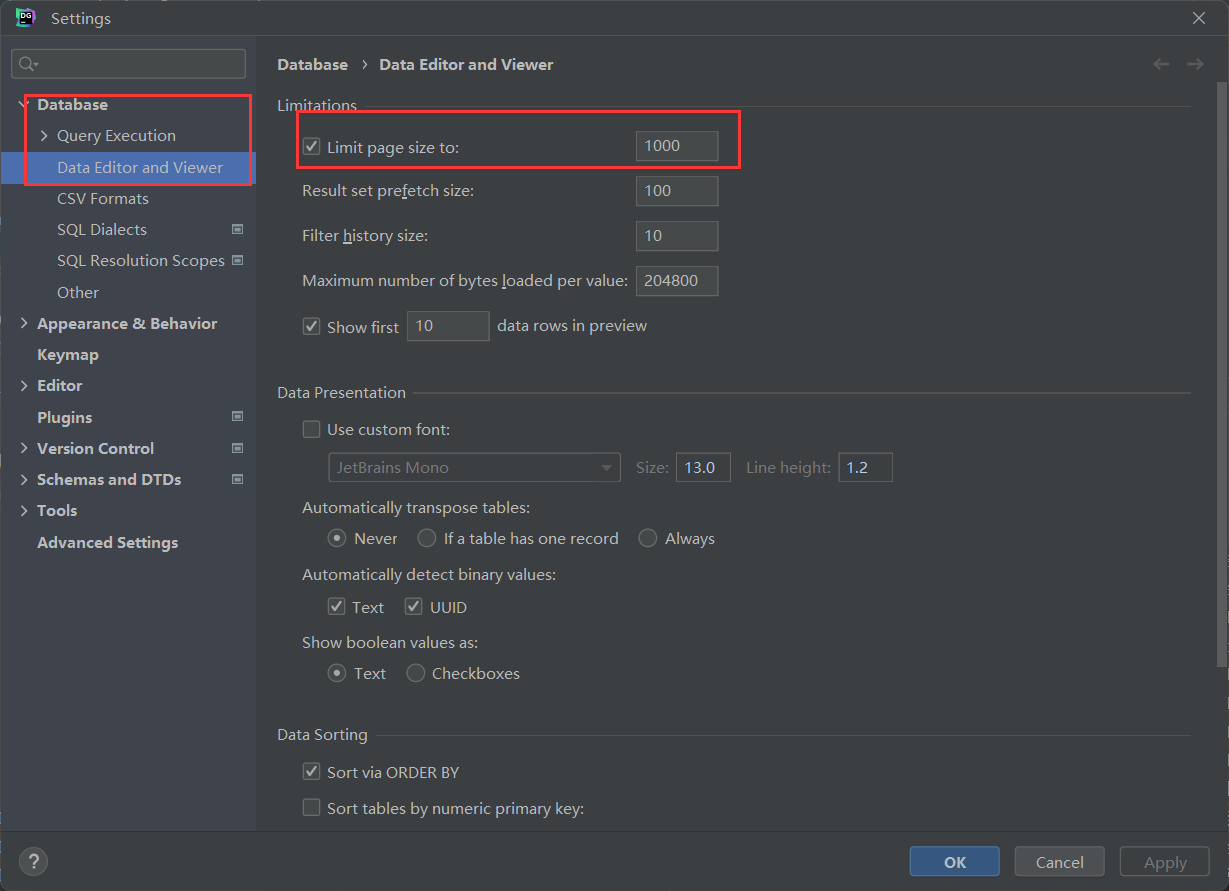Click the page size limit field
Viewport: 1229px width, 891px height.
[677, 146]
